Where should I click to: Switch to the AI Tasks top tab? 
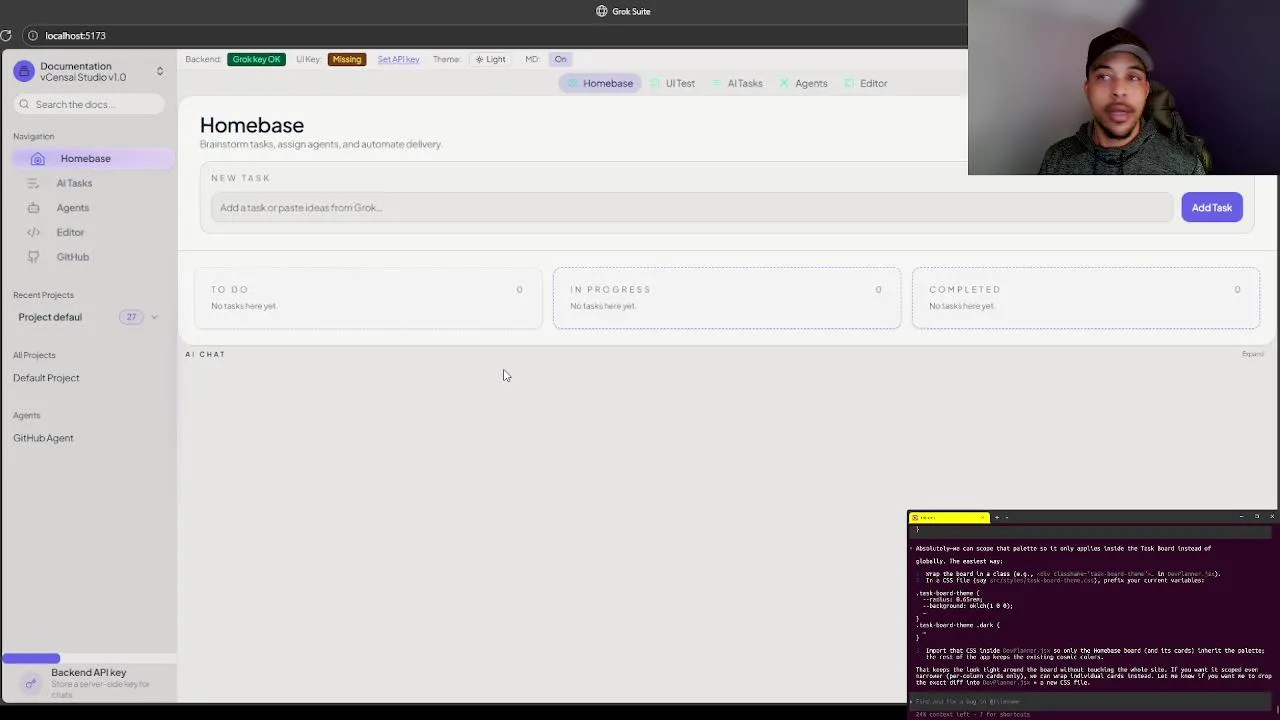click(x=738, y=83)
